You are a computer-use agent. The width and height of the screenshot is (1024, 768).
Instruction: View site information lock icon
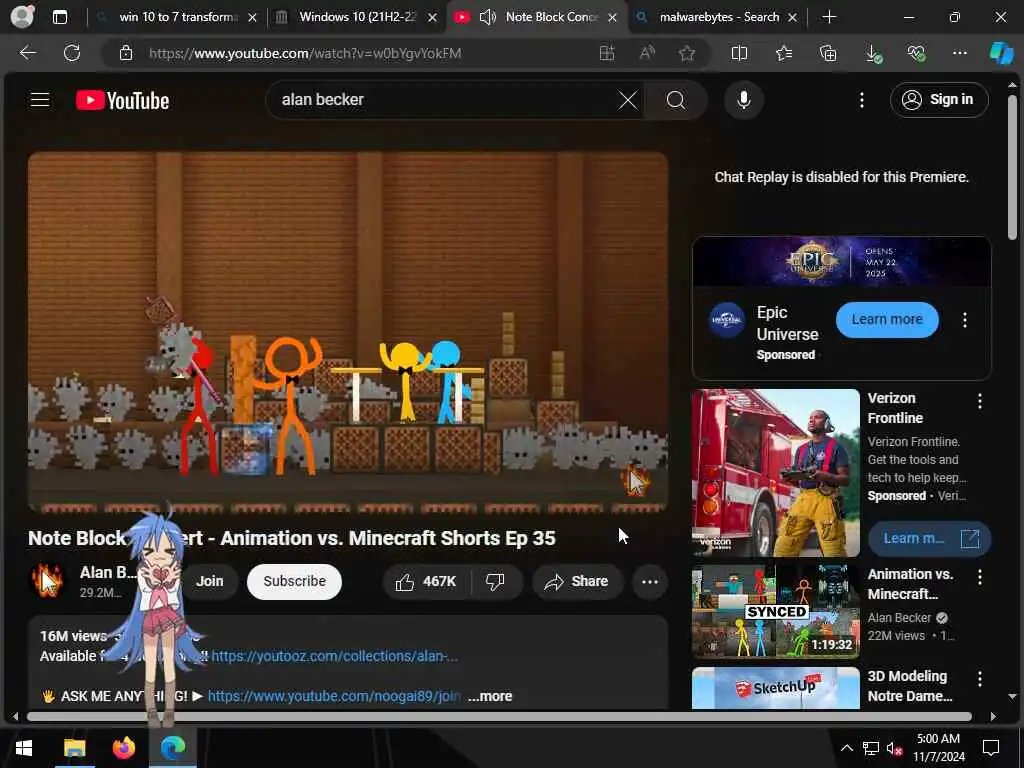[x=126, y=53]
